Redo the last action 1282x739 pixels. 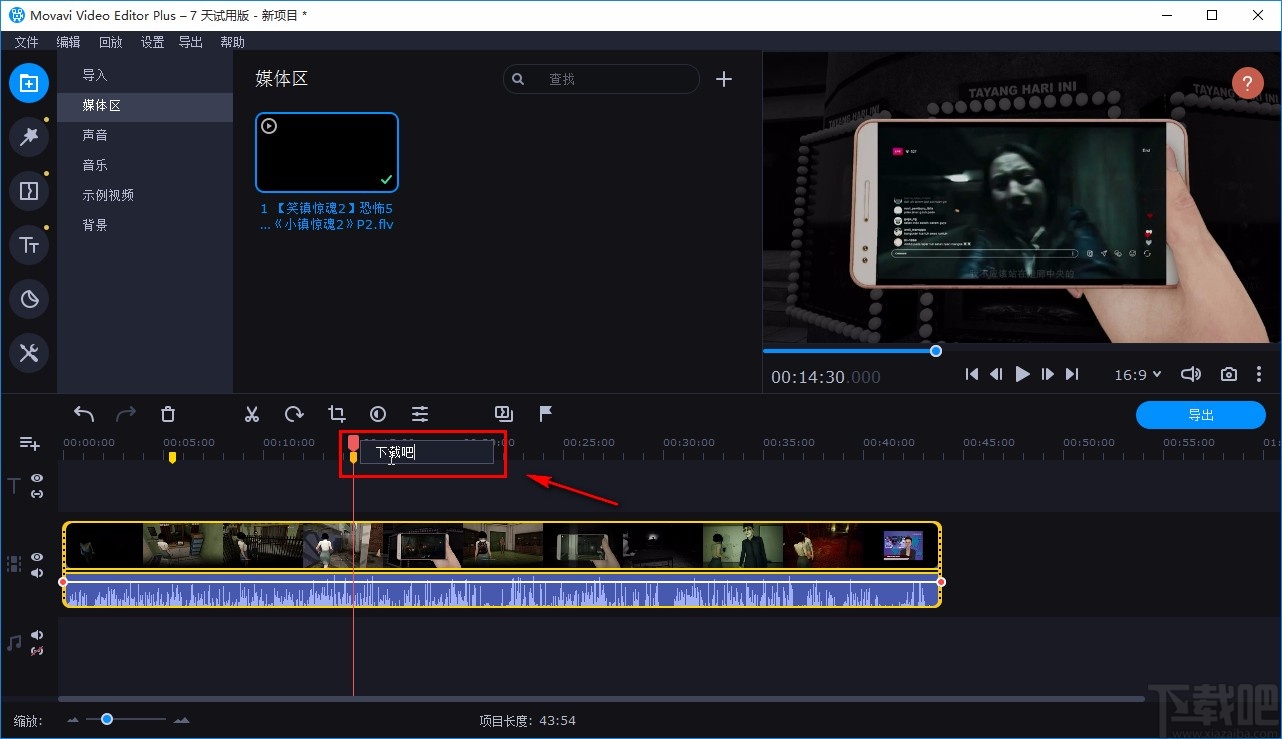tap(126, 414)
